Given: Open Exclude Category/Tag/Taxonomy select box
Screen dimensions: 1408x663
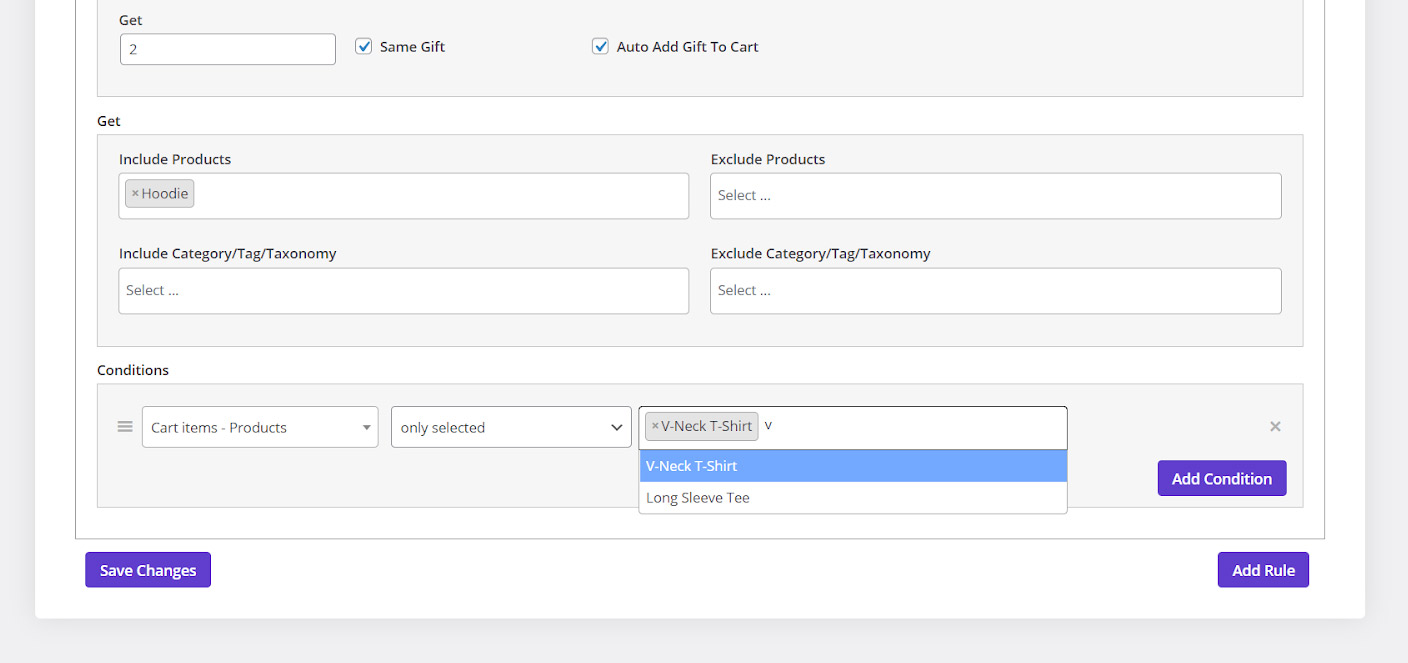Looking at the screenshot, I should (995, 291).
